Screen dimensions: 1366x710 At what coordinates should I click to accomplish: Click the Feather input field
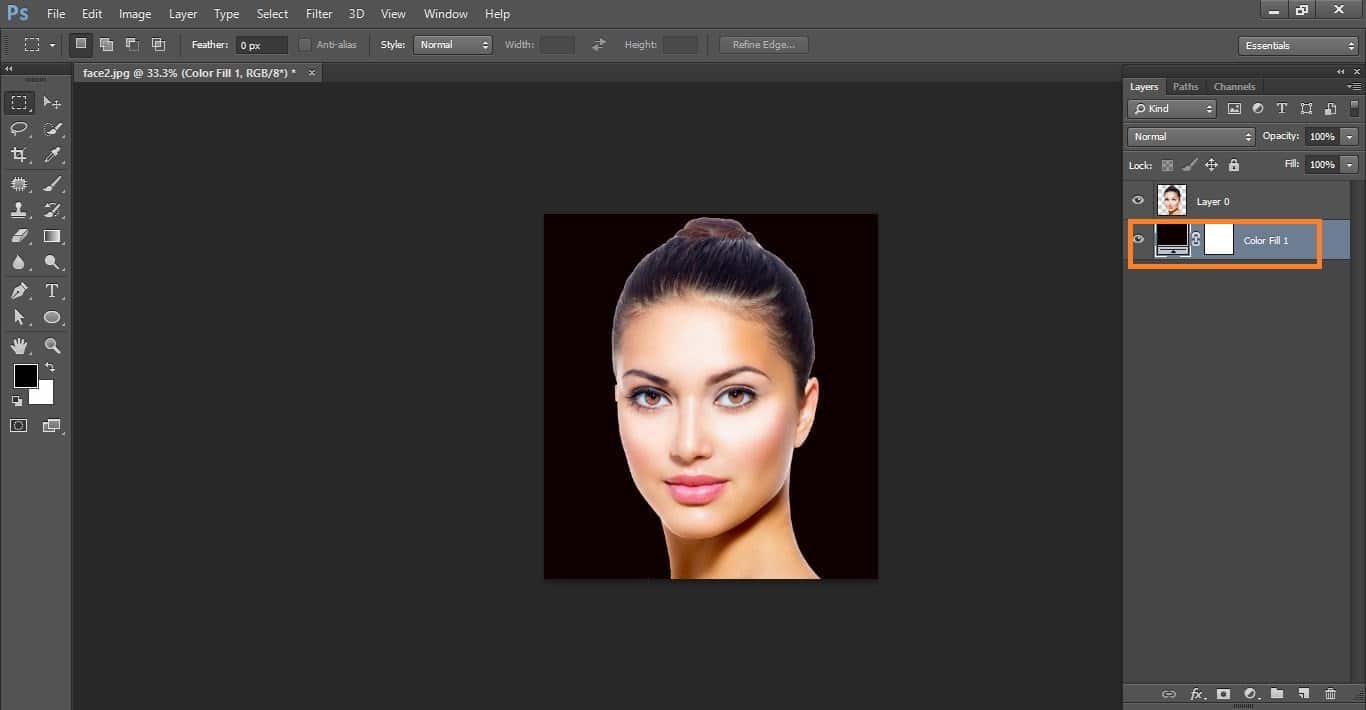tap(261, 45)
